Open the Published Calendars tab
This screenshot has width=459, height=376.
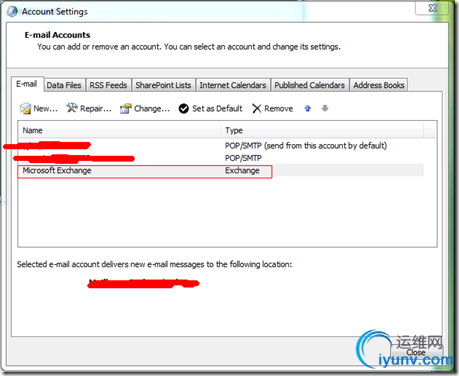[310, 85]
